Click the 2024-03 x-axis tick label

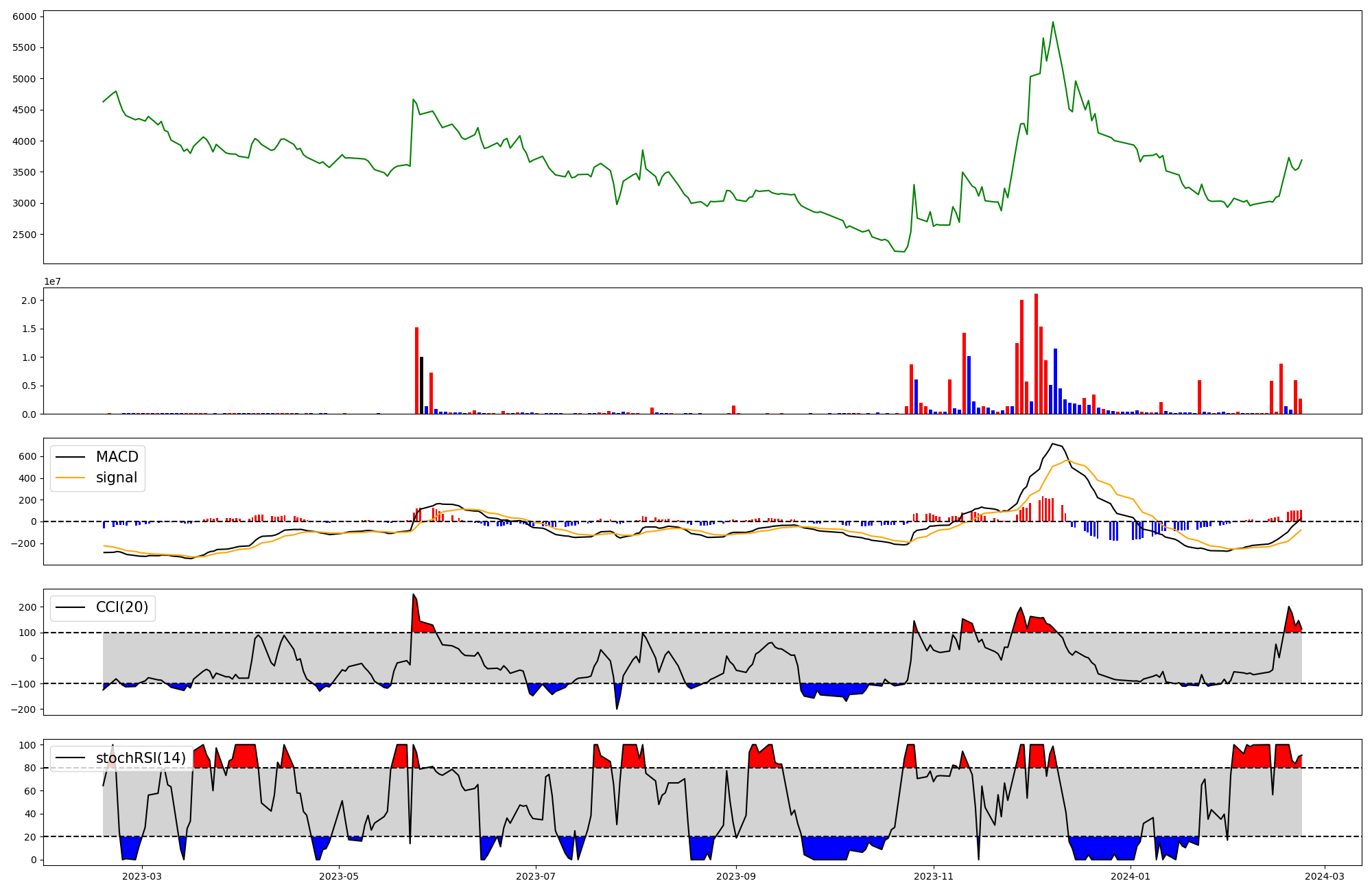(1324, 876)
